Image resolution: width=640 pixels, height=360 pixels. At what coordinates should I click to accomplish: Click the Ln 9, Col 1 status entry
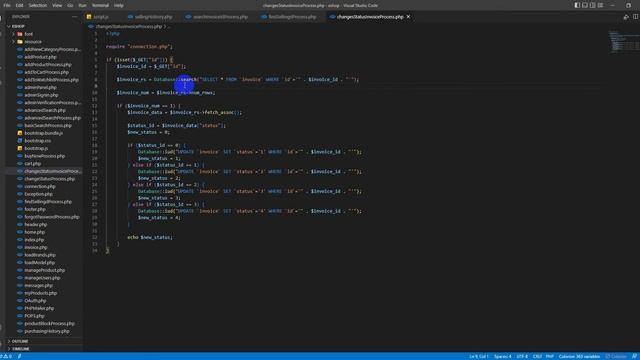[x=478, y=356]
